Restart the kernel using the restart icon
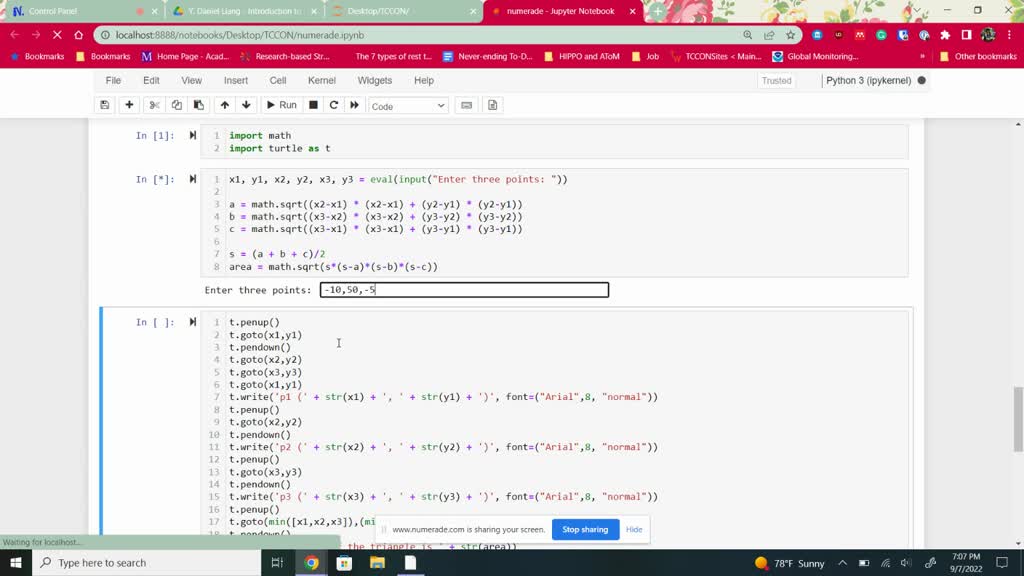Image resolution: width=1024 pixels, height=576 pixels. 332,105
